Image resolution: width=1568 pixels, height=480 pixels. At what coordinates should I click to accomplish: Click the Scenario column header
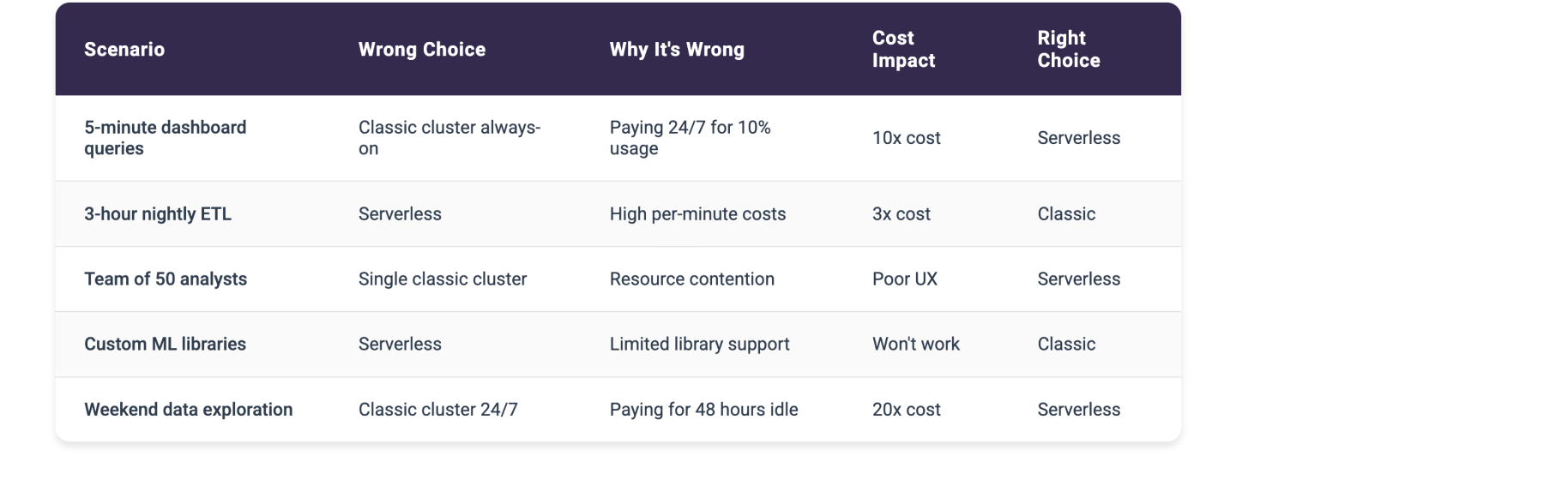click(124, 50)
